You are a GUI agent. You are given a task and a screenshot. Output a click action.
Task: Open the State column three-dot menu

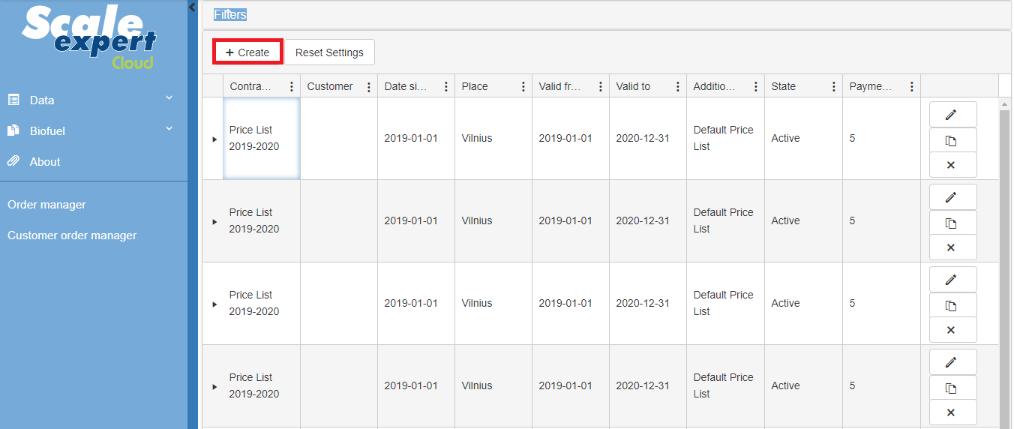point(833,87)
